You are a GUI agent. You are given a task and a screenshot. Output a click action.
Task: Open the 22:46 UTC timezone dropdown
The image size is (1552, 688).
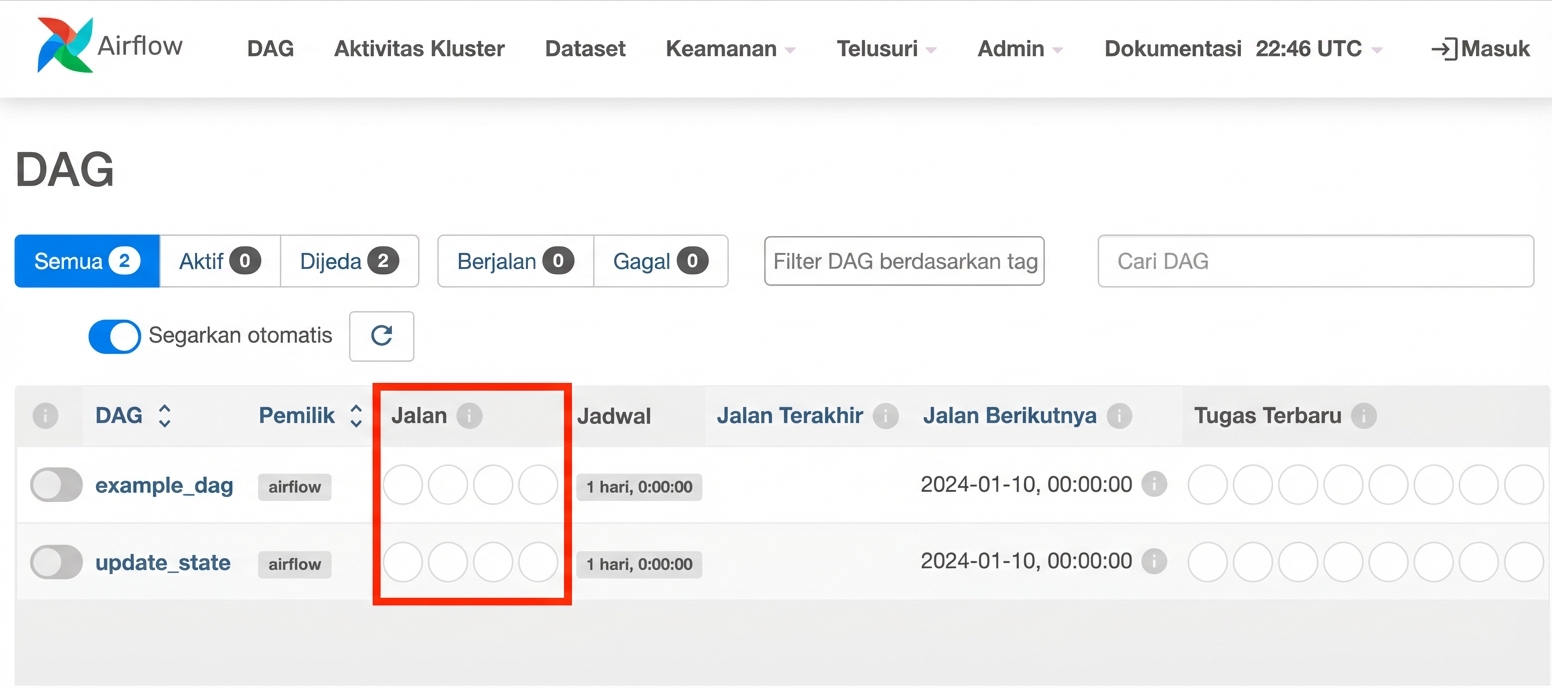click(x=1319, y=49)
